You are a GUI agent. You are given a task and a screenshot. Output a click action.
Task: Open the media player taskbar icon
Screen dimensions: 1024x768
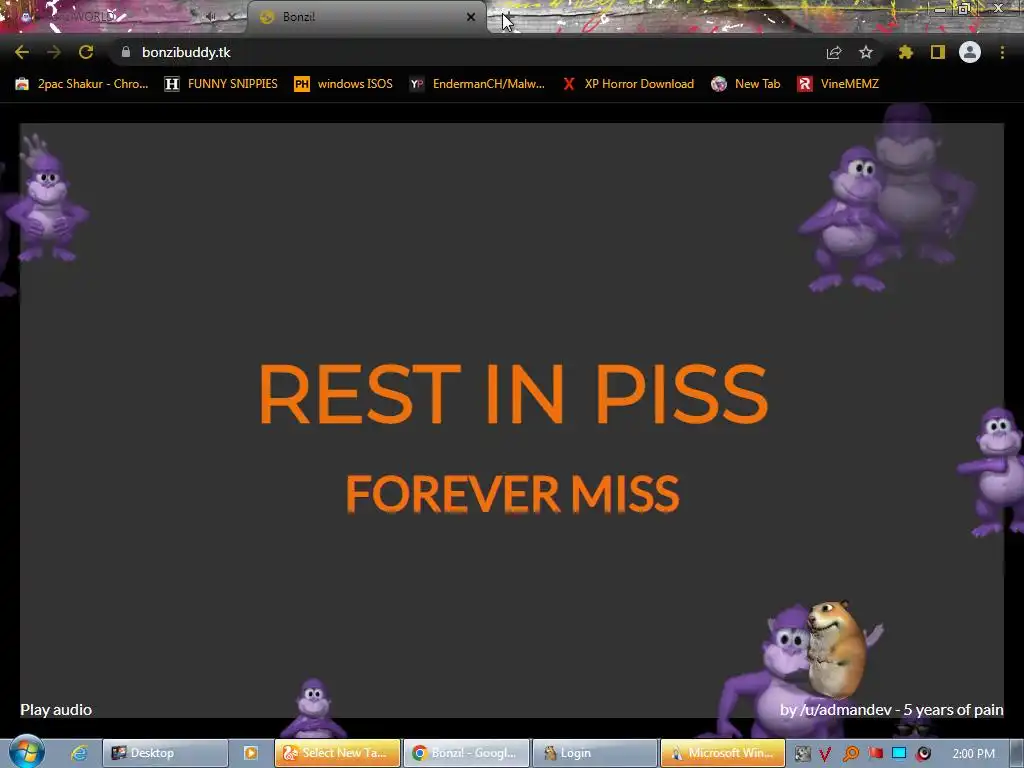pyautogui.click(x=251, y=753)
